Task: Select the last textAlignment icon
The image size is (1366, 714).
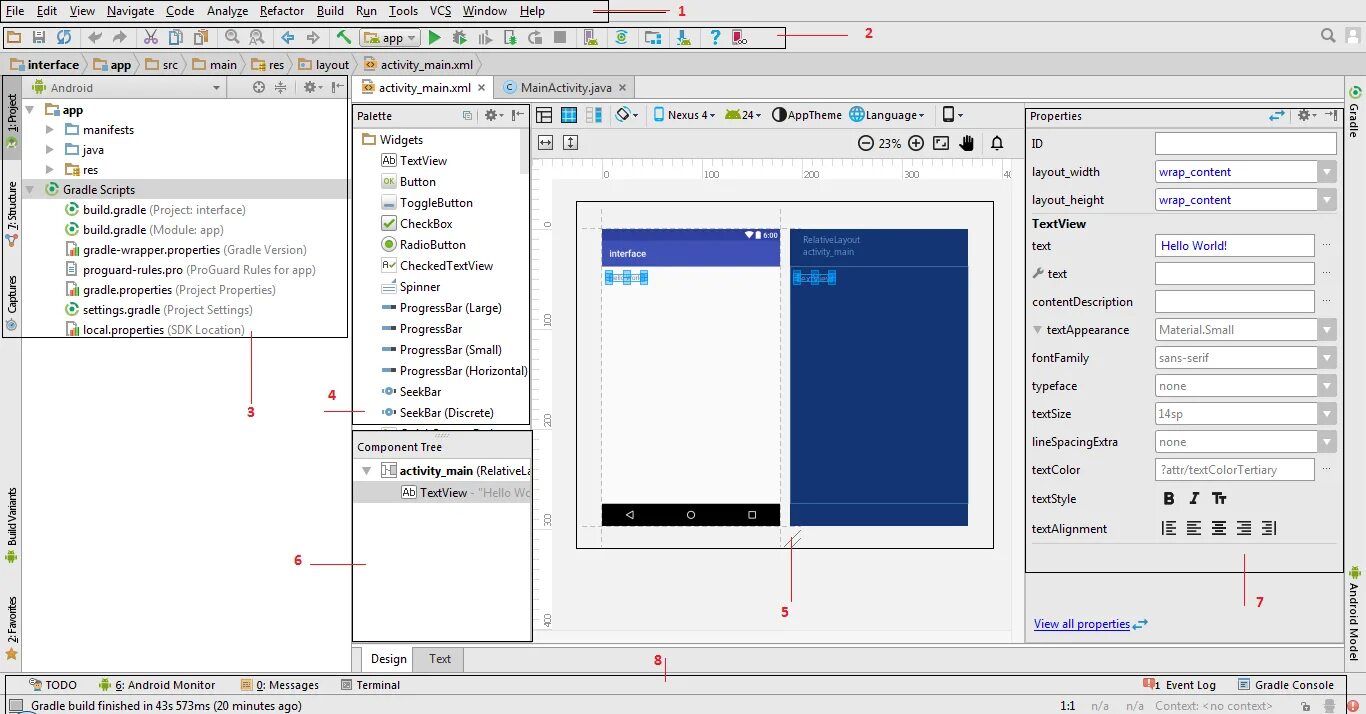Action: 1269,528
